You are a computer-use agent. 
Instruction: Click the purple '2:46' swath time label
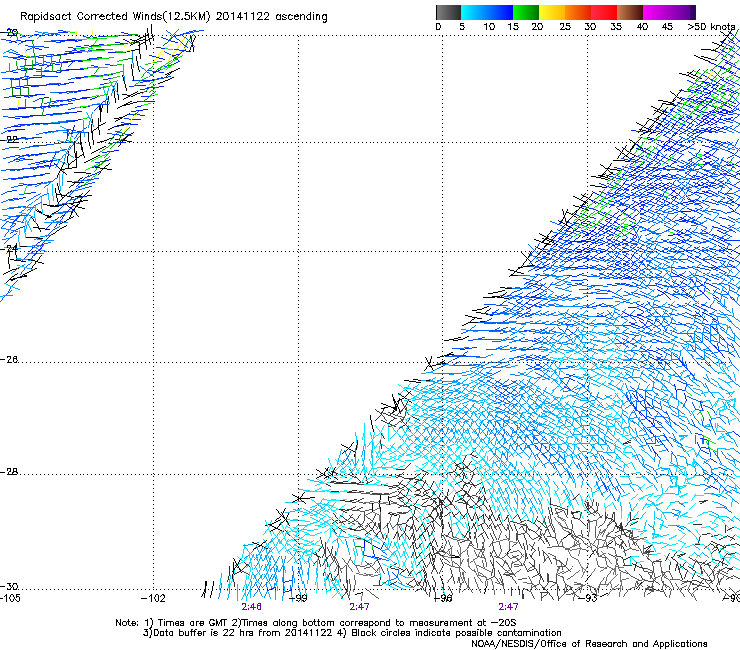point(252,607)
